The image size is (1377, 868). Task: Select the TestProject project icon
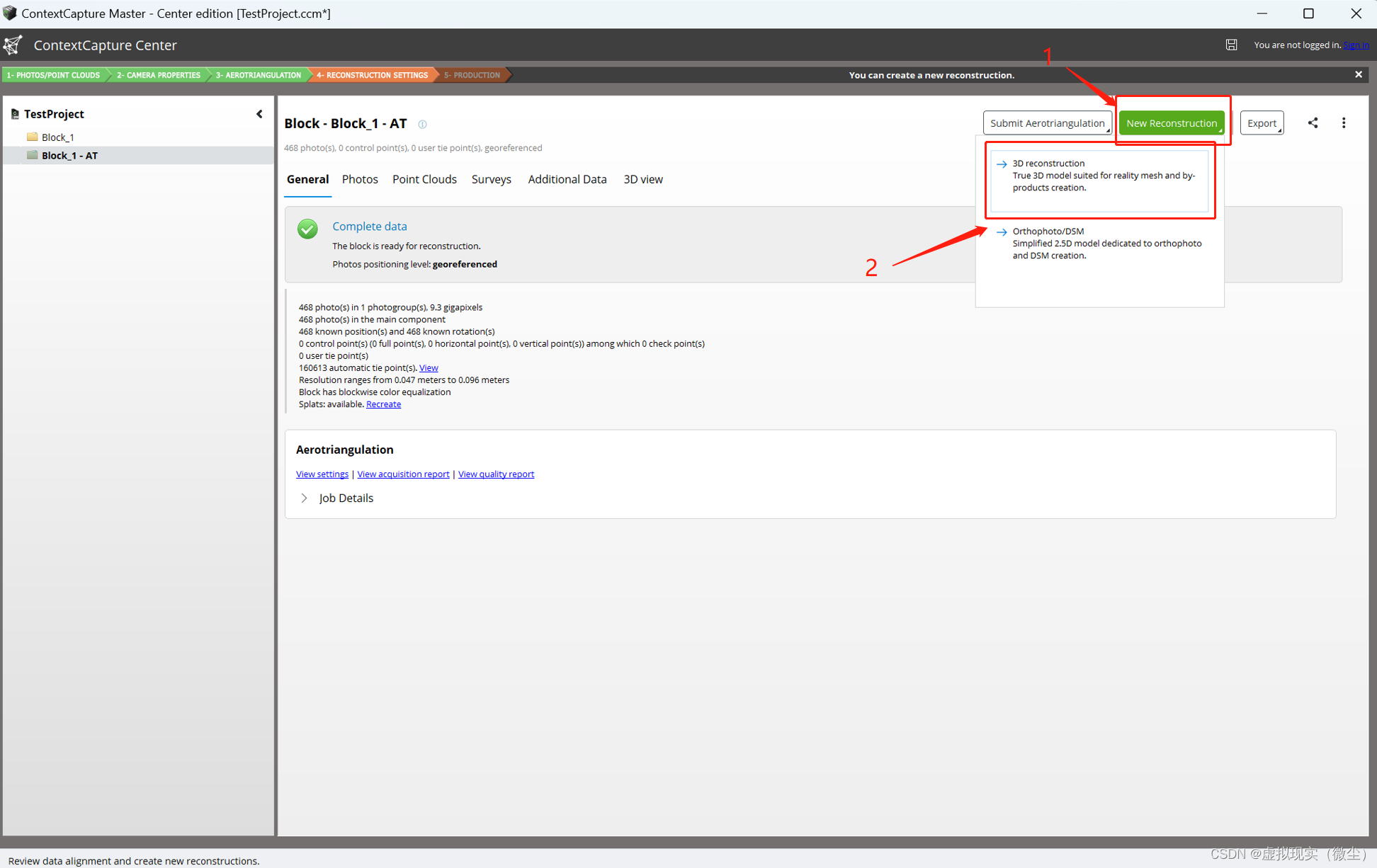click(15, 113)
